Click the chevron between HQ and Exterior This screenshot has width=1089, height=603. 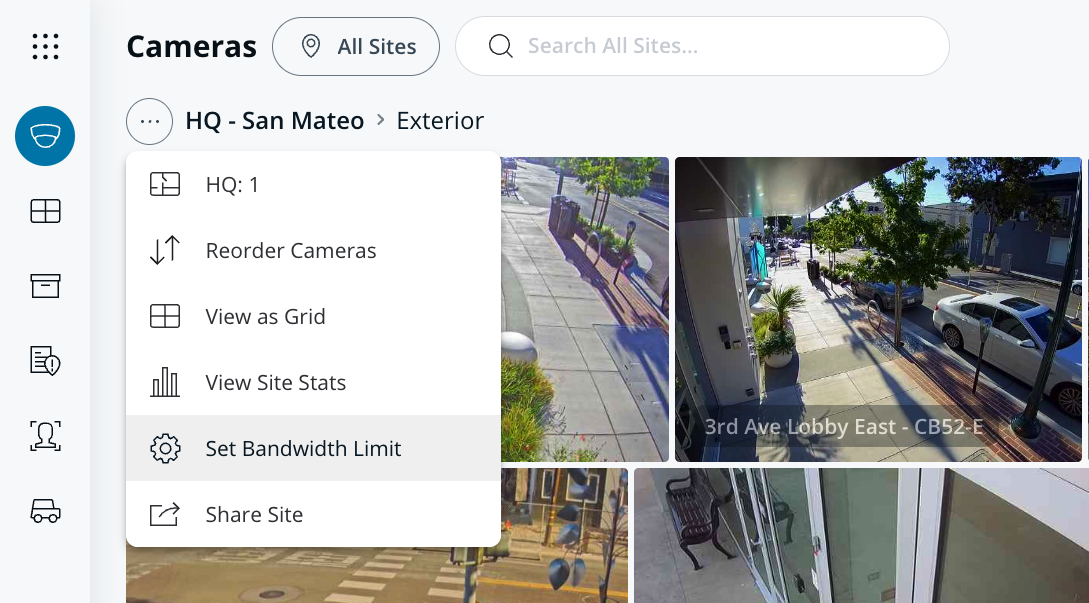pos(380,120)
